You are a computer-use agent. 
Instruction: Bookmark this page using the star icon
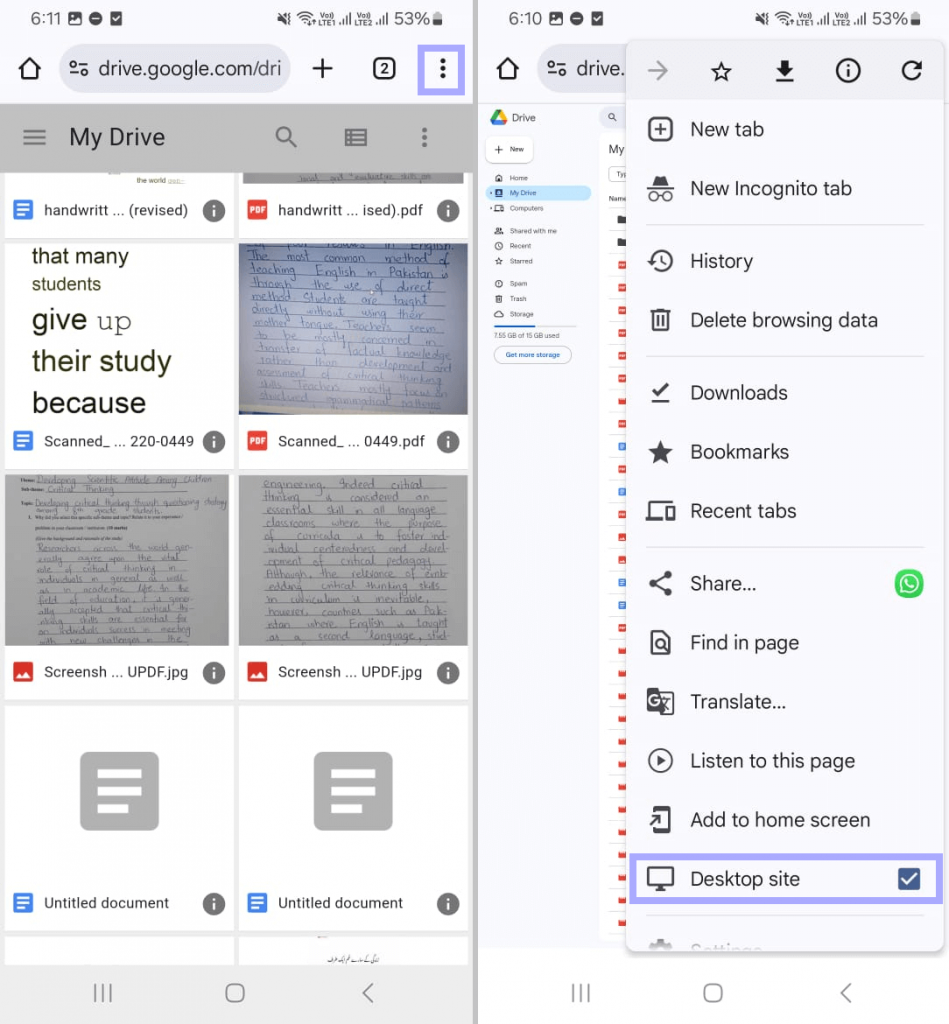[721, 70]
